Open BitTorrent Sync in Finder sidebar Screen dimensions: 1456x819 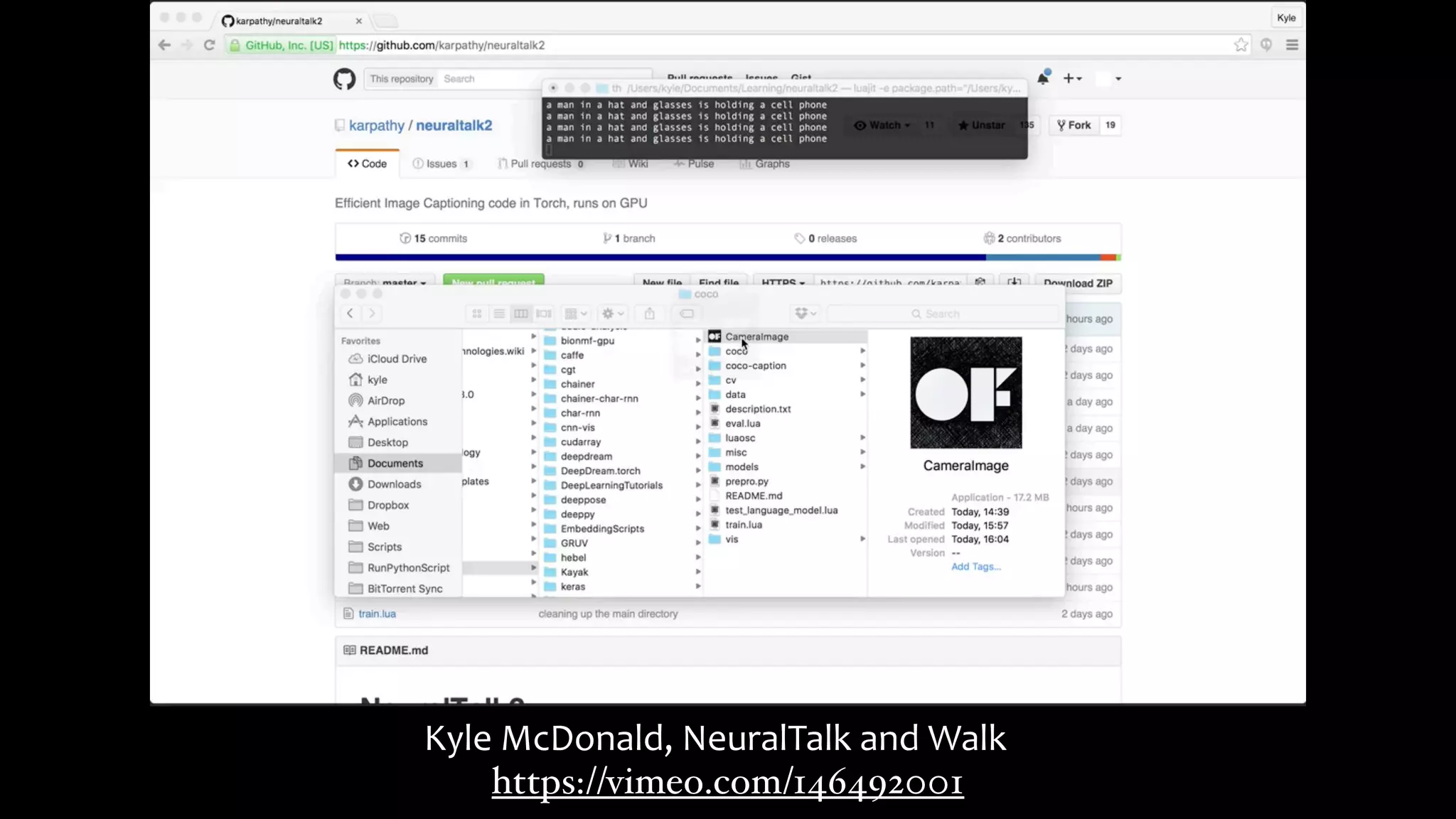pos(405,589)
